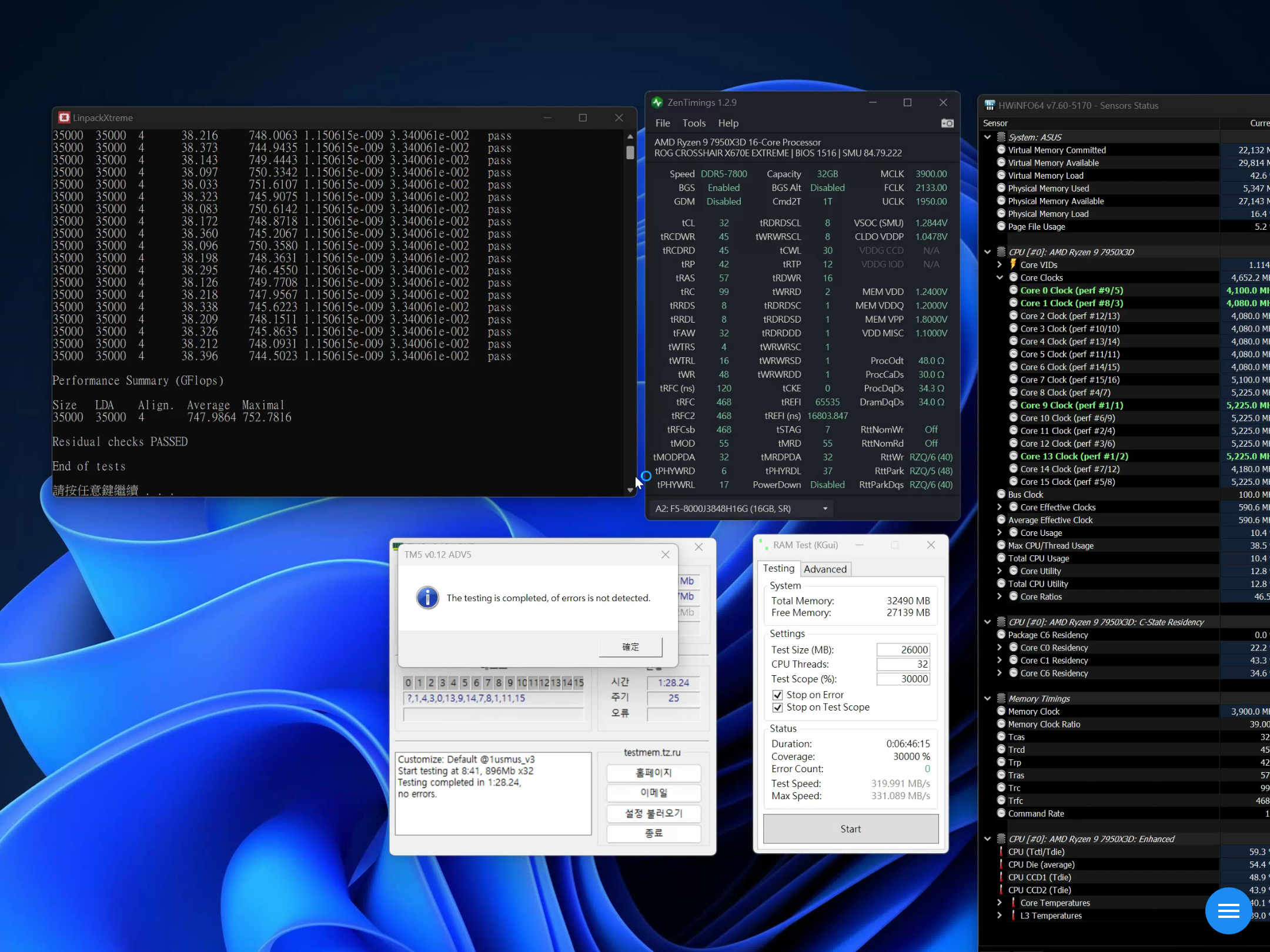The image size is (1270, 952).
Task: Click the 確定 button in TM5 dialog
Action: (x=630, y=646)
